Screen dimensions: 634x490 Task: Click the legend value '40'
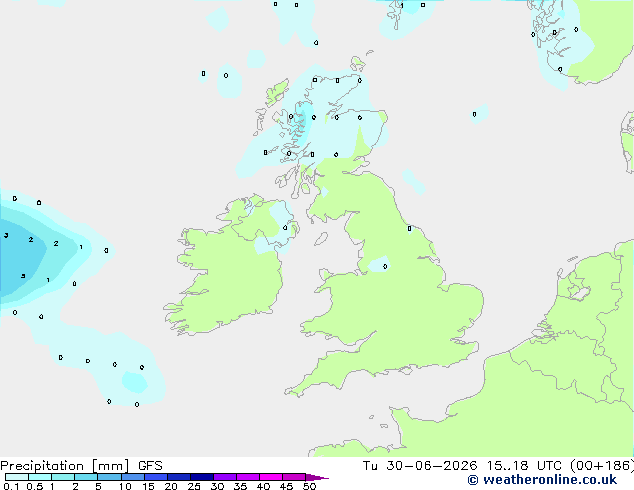[x=263, y=486]
